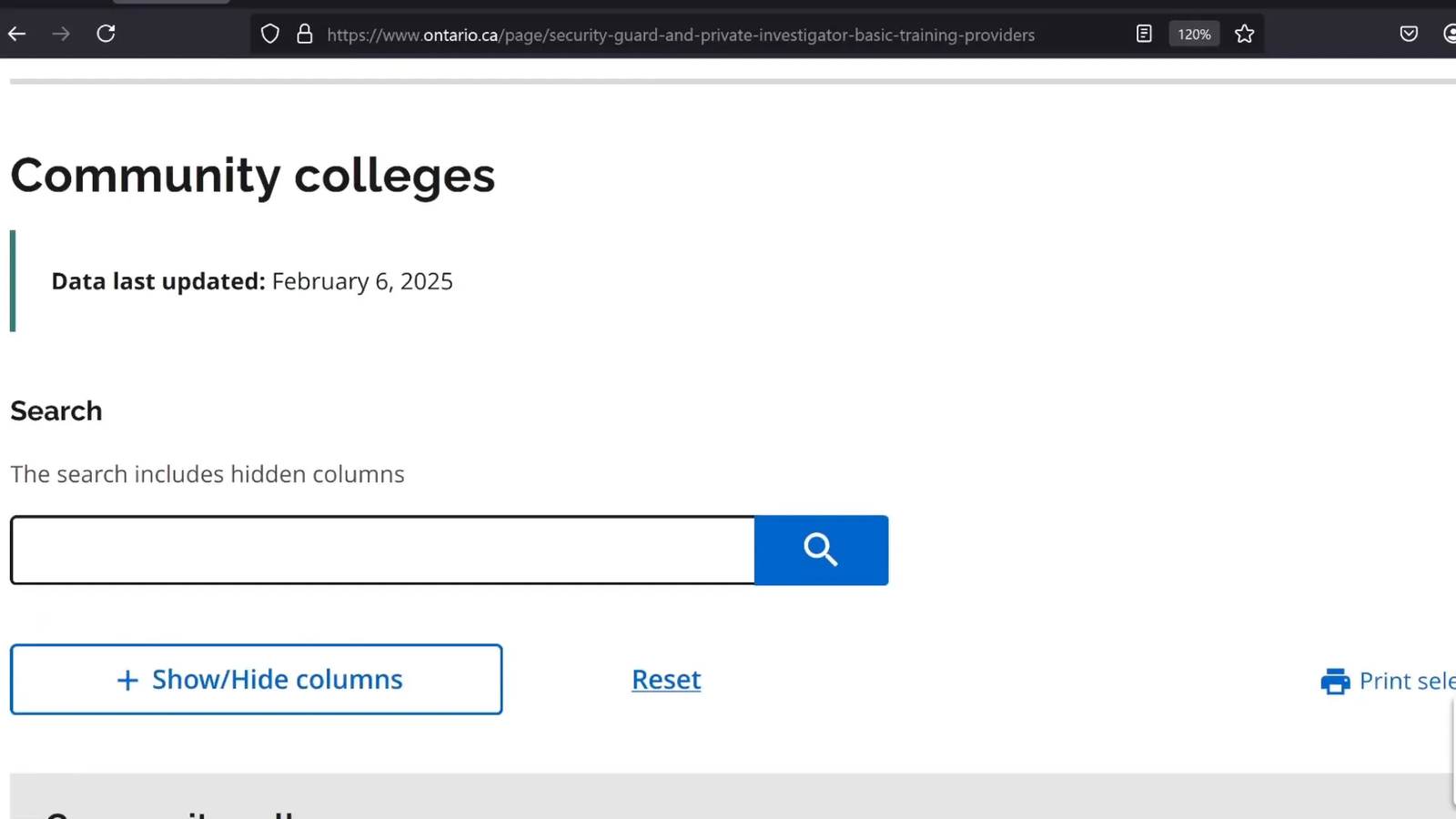This screenshot has width=1456, height=819.
Task: Expand the Show/Hide columns control
Action: [256, 680]
